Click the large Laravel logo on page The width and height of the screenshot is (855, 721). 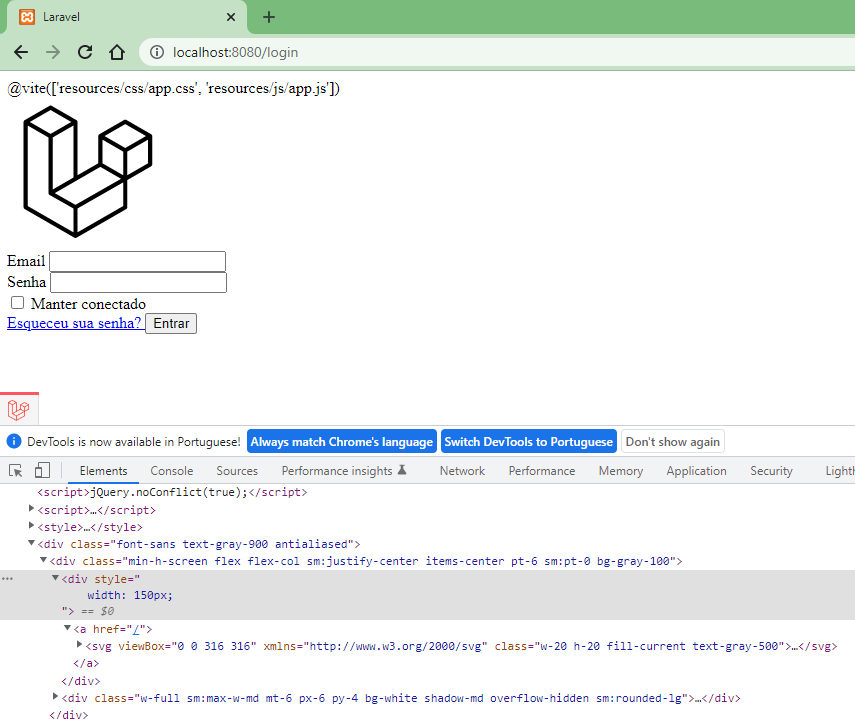coord(88,172)
